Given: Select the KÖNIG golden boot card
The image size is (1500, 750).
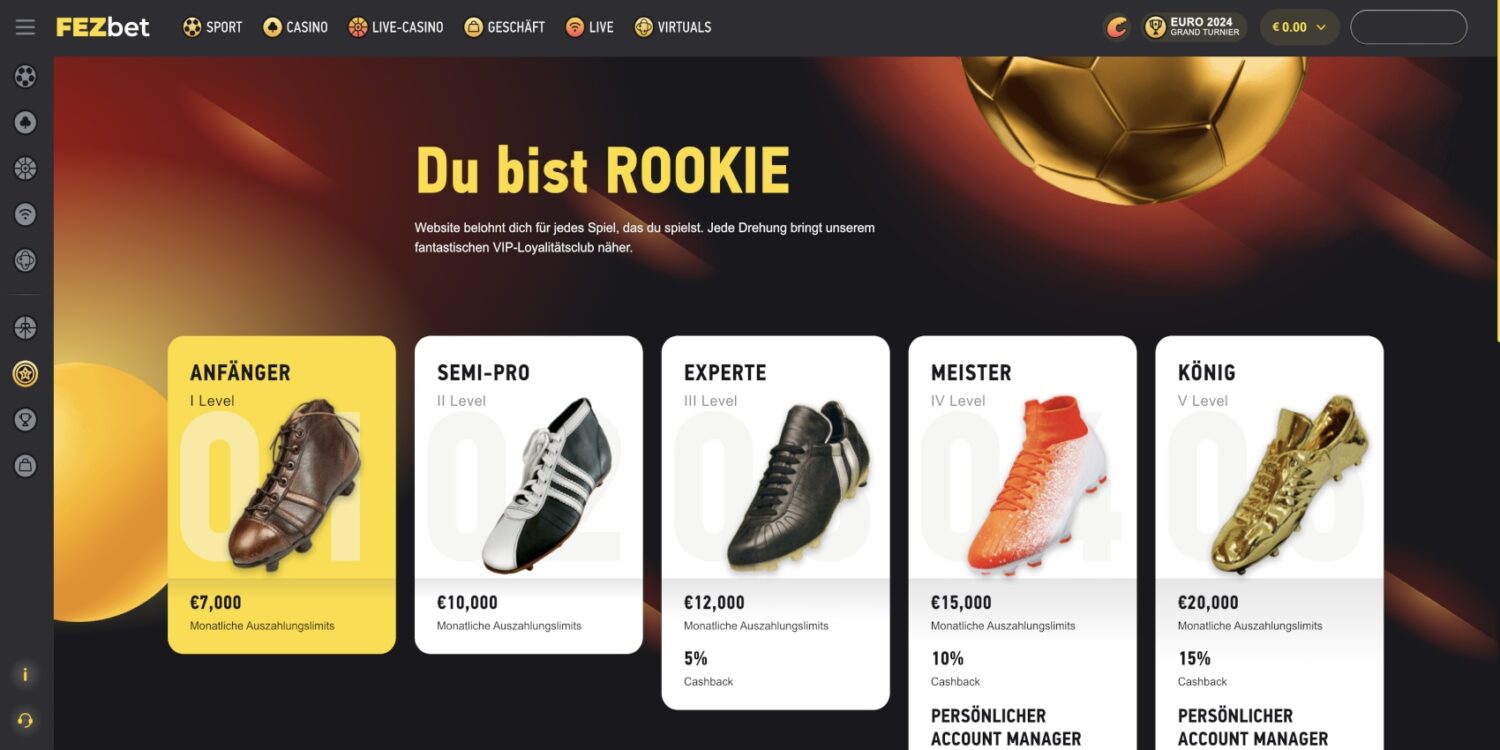Looking at the screenshot, I should (1269, 543).
